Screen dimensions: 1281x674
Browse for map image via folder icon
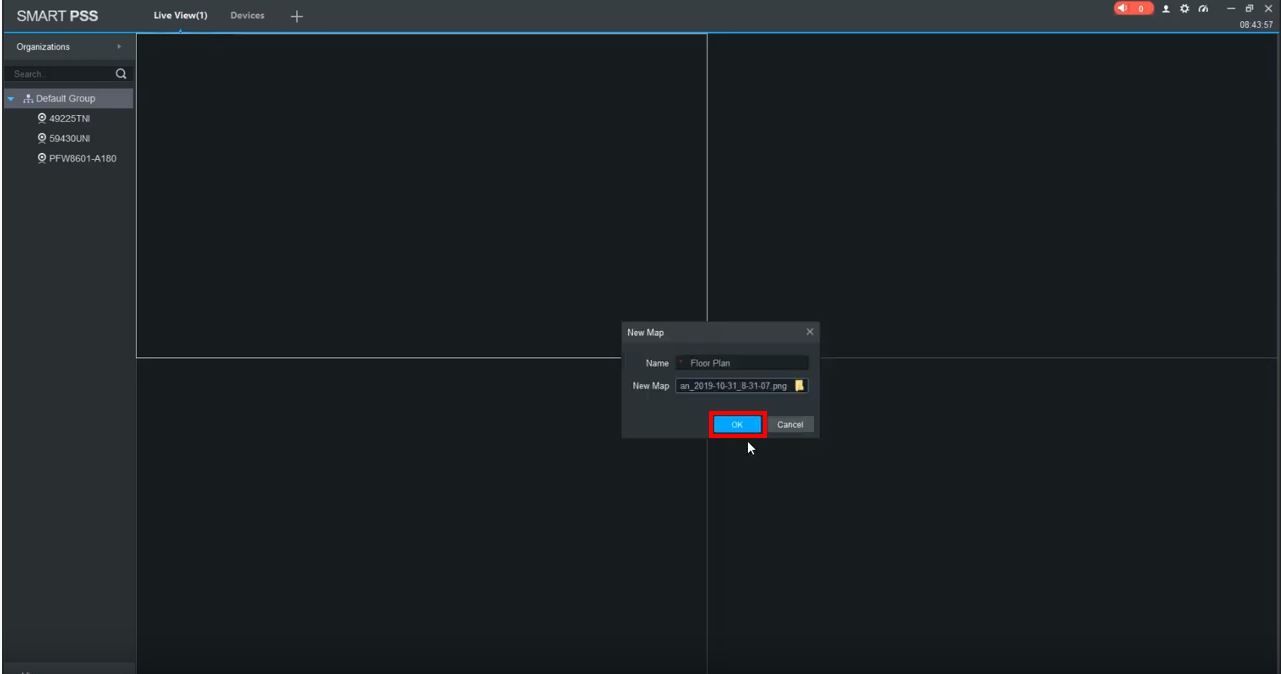click(800, 386)
